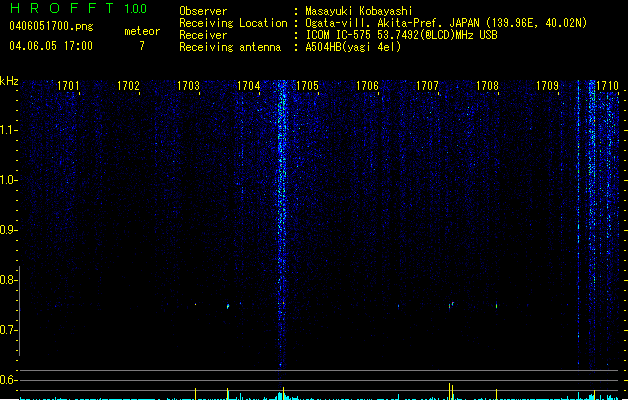Screen dimensions: 629x400
Task: Click the 0.8 kHz frequency label
Action: pyautogui.click(x=8, y=280)
